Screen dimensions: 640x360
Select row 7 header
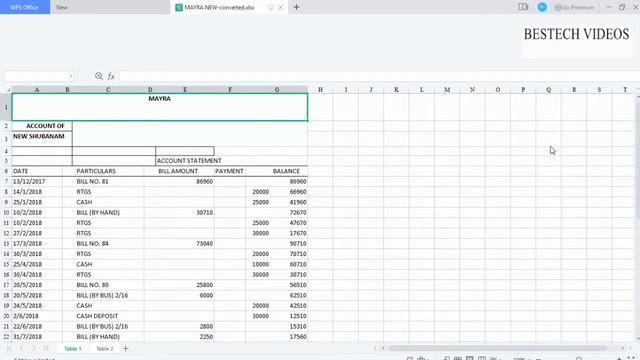6,181
